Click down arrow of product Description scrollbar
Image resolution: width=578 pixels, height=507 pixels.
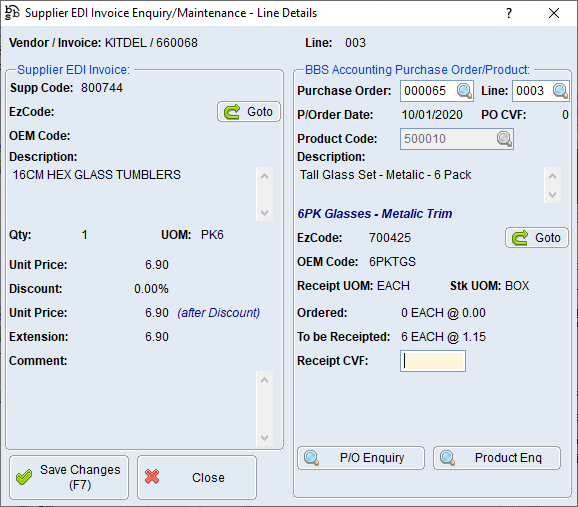552,194
